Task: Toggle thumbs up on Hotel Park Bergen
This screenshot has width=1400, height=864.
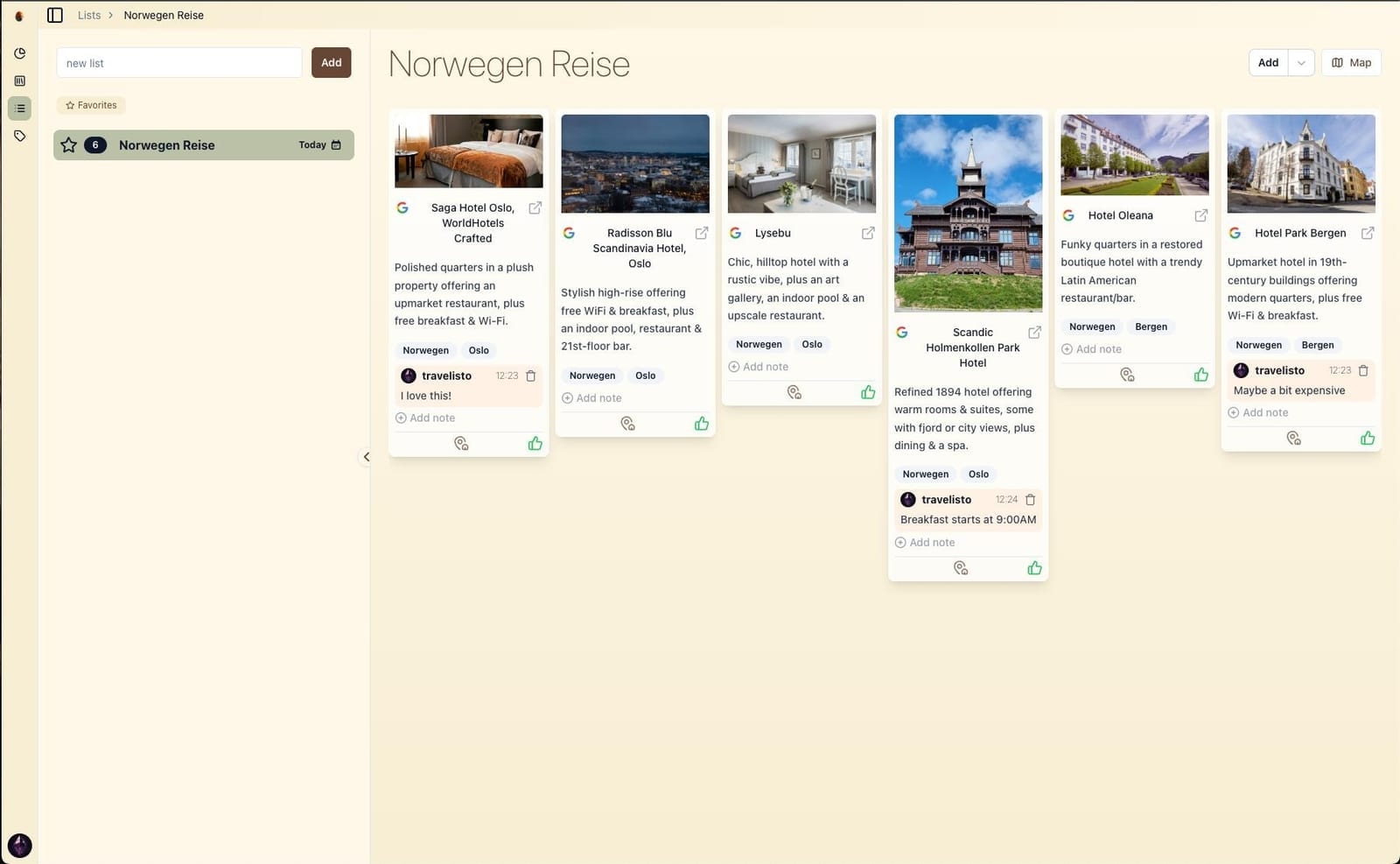Action: tap(1368, 438)
